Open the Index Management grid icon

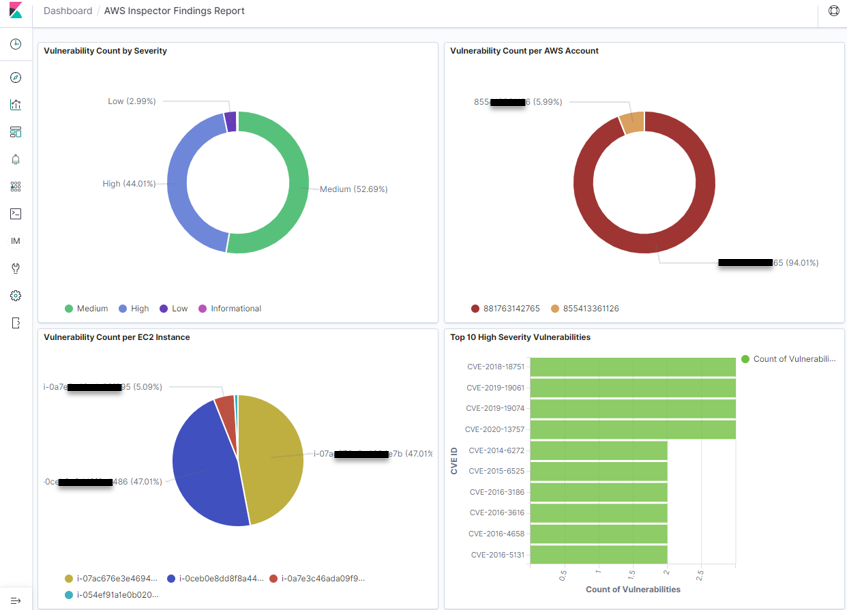[x=16, y=186]
